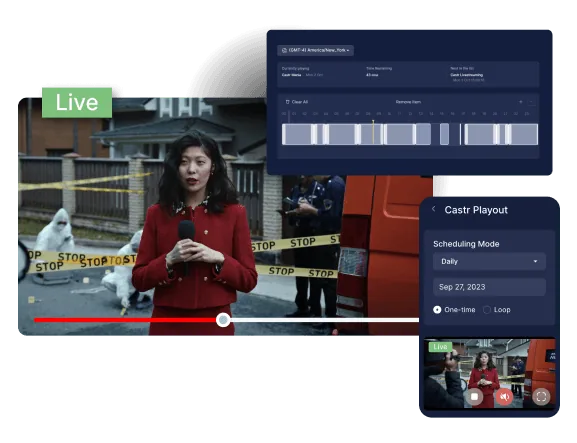The width and height of the screenshot is (577, 443).
Task: Click the narrow isolated block in timeline gap
Action: 444,134
